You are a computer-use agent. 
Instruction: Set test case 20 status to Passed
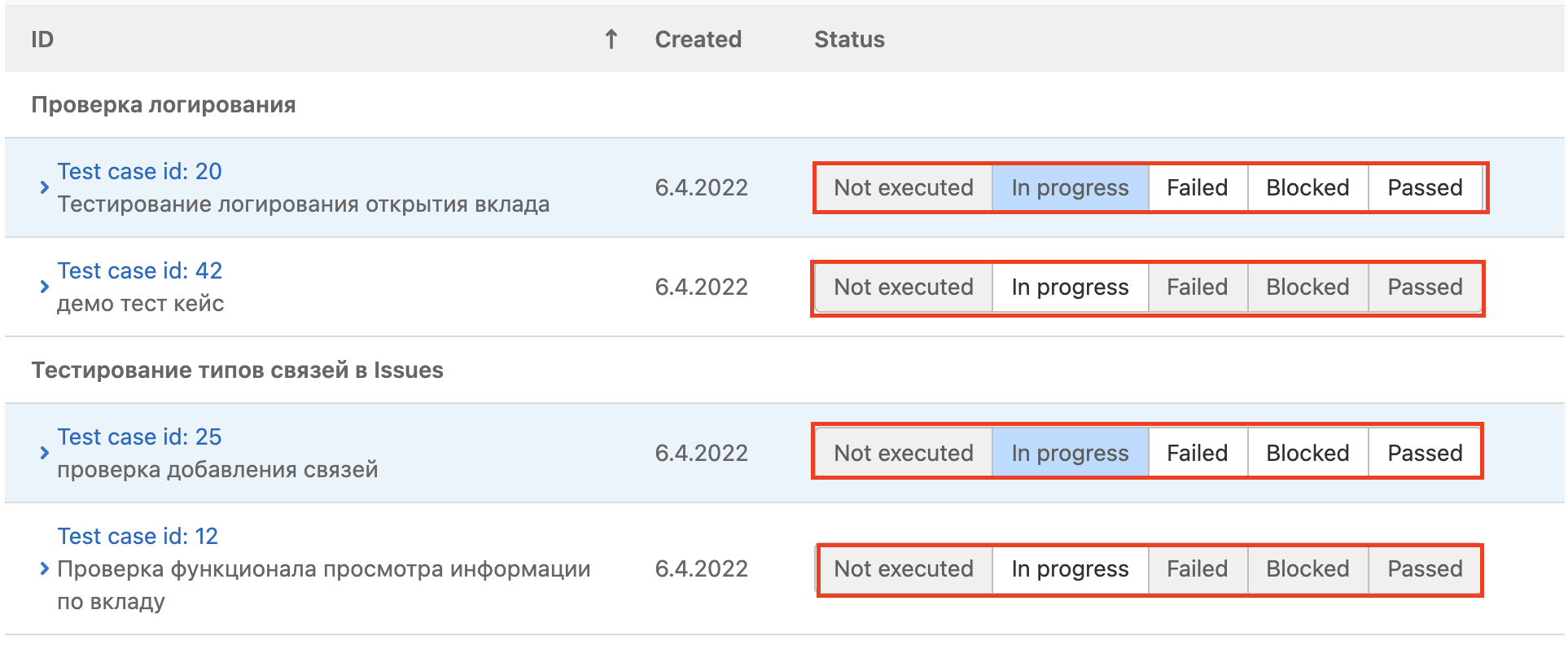point(1424,187)
